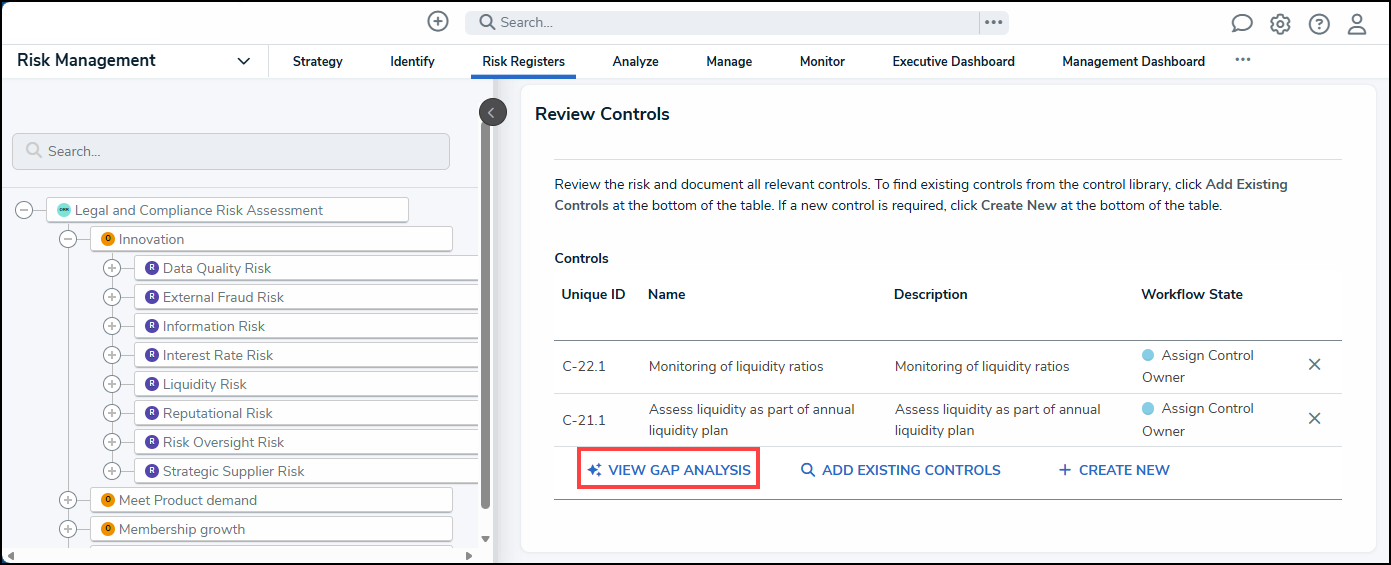Screen dimensions: 1391x565
Task: Click the purple R icon beside Reputational Risk
Action: tap(152, 413)
